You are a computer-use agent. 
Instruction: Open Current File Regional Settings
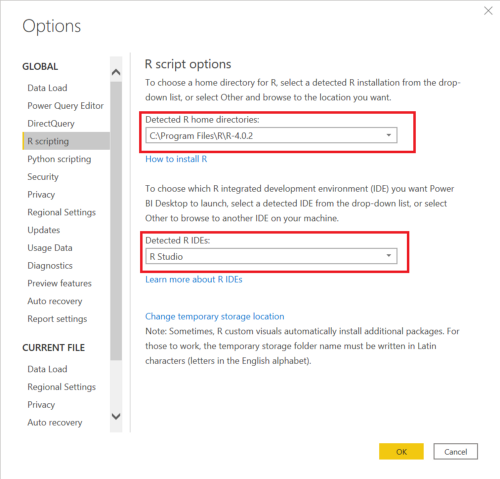[62, 387]
